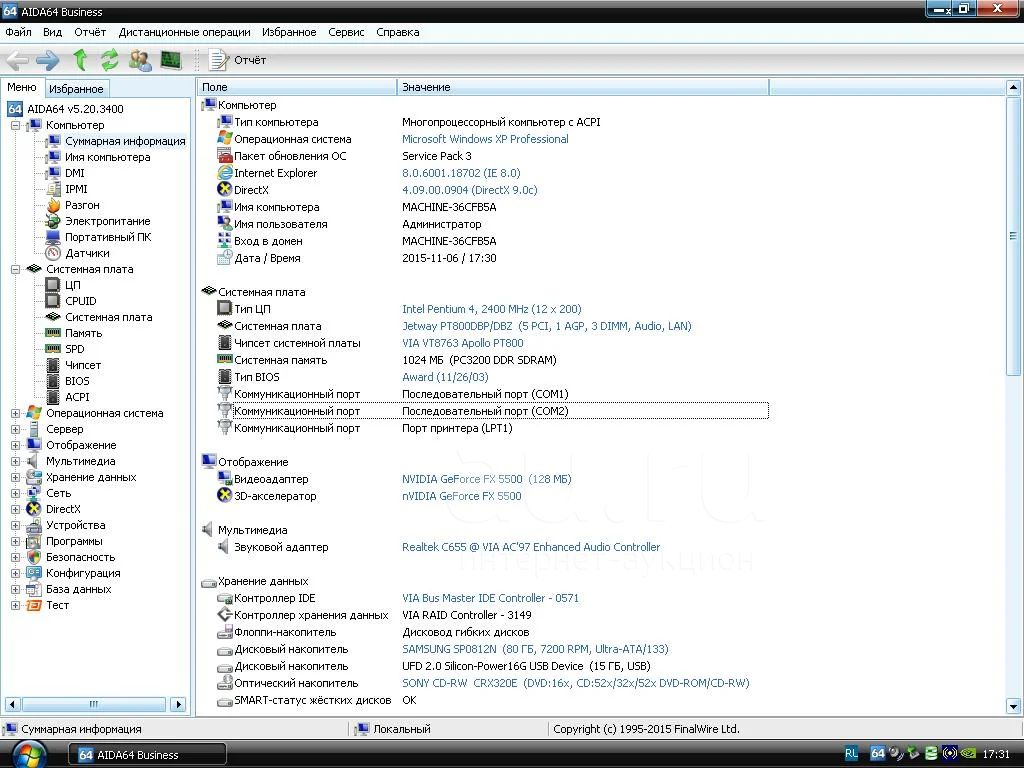Image resolution: width=1024 pixels, height=768 pixels.
Task: Open the Отчёт menu
Action: 90,32
